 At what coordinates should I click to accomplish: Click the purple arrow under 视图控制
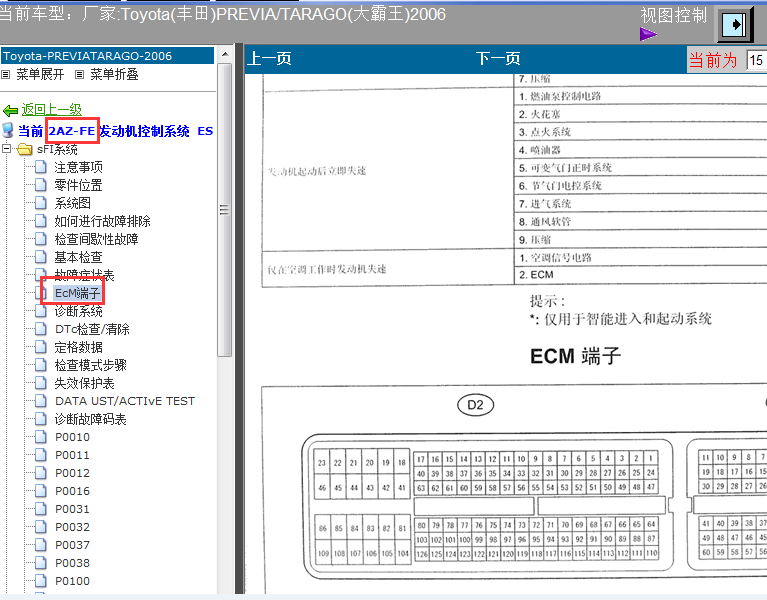pos(648,34)
